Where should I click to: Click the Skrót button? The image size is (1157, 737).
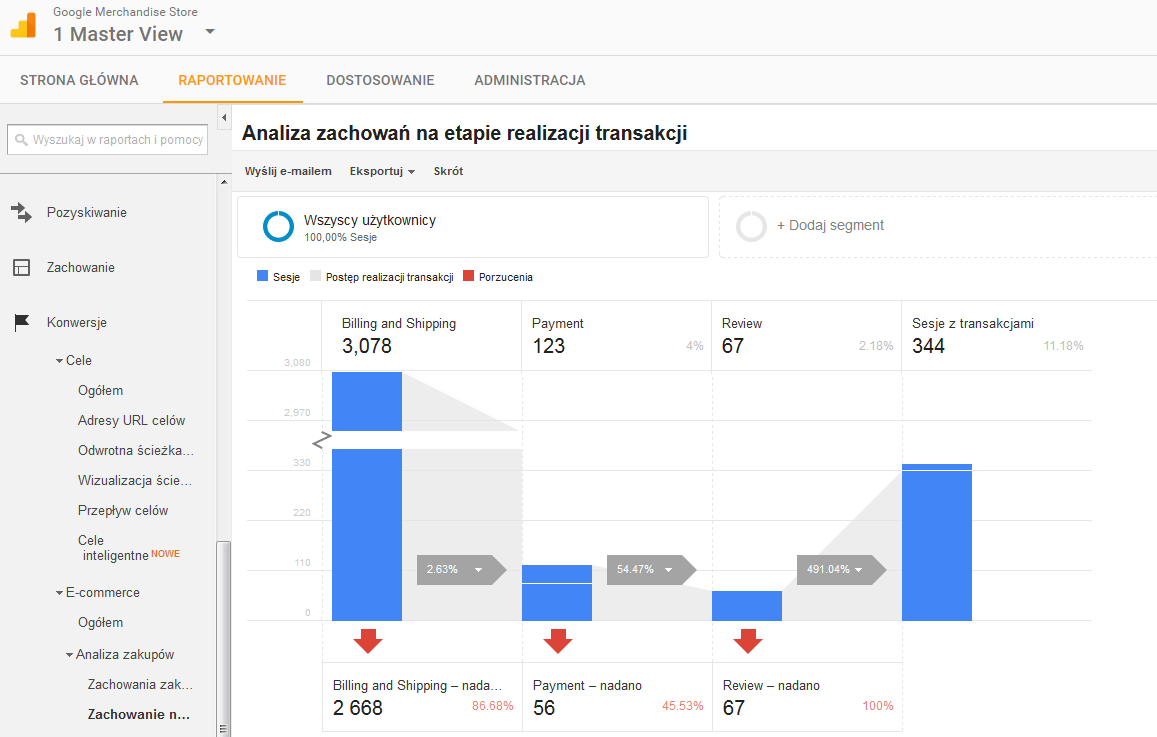click(448, 171)
